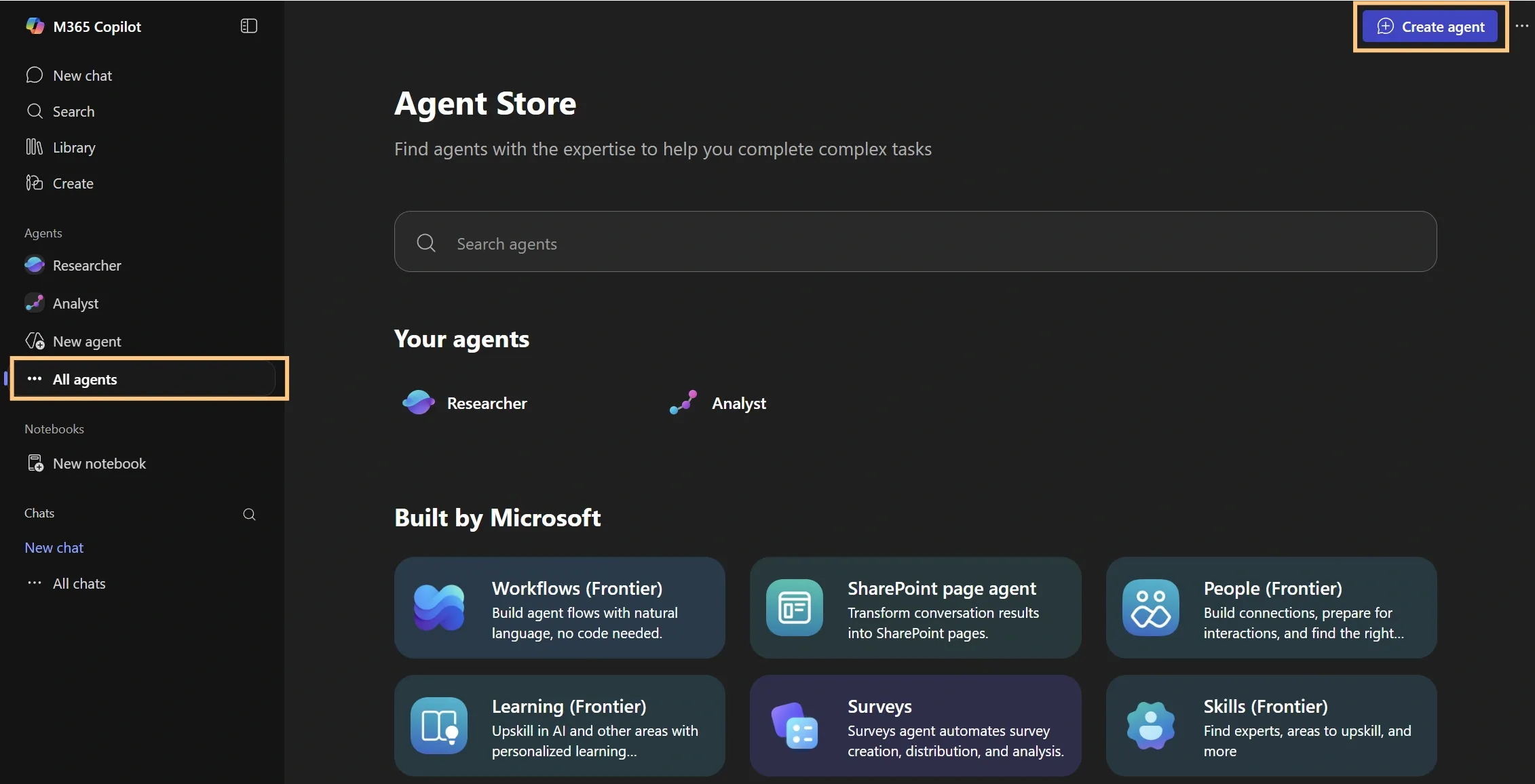The width and height of the screenshot is (1535, 784).
Task: Expand All chats list
Action: pyautogui.click(x=78, y=583)
